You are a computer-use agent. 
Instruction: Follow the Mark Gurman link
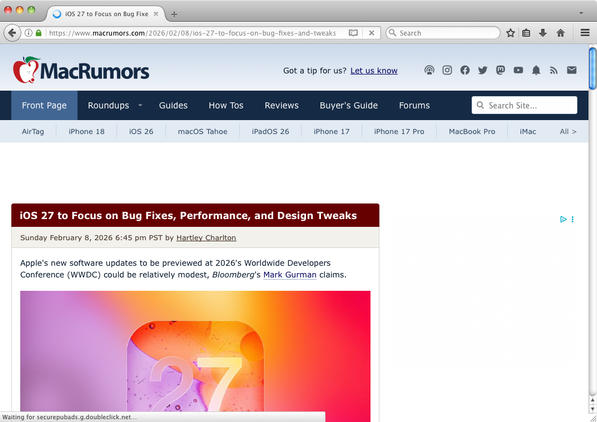290,275
